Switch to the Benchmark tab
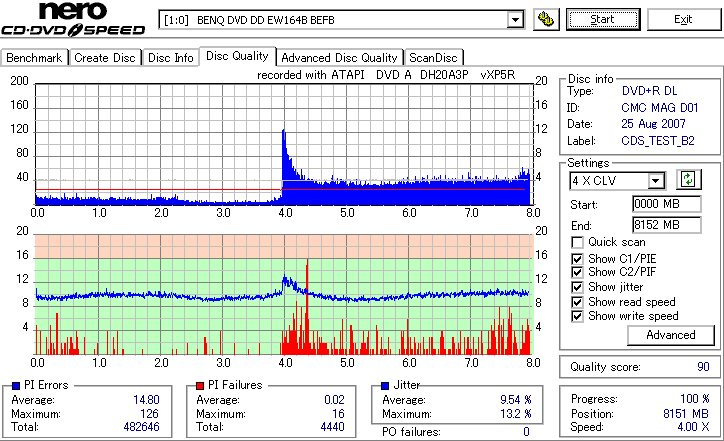 coord(34,58)
